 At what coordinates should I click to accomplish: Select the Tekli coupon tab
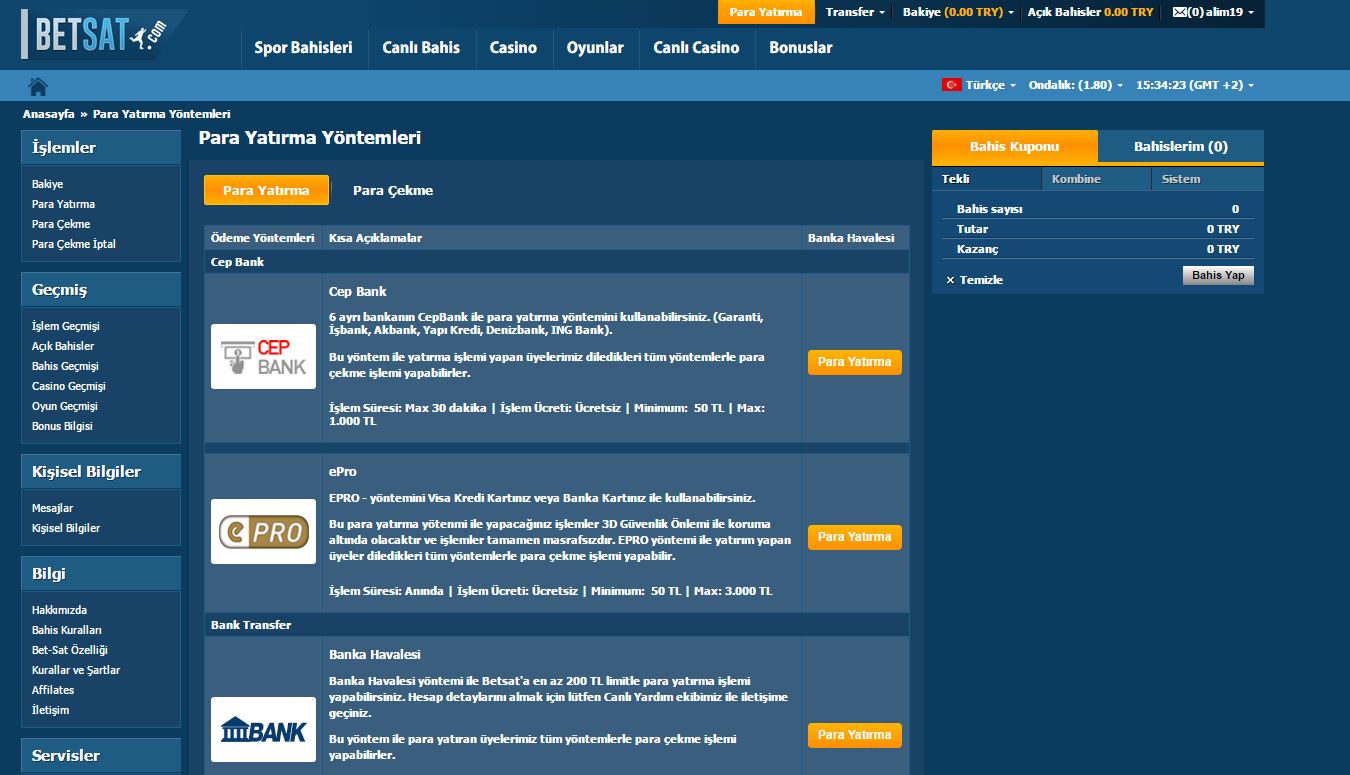pyautogui.click(x=986, y=179)
